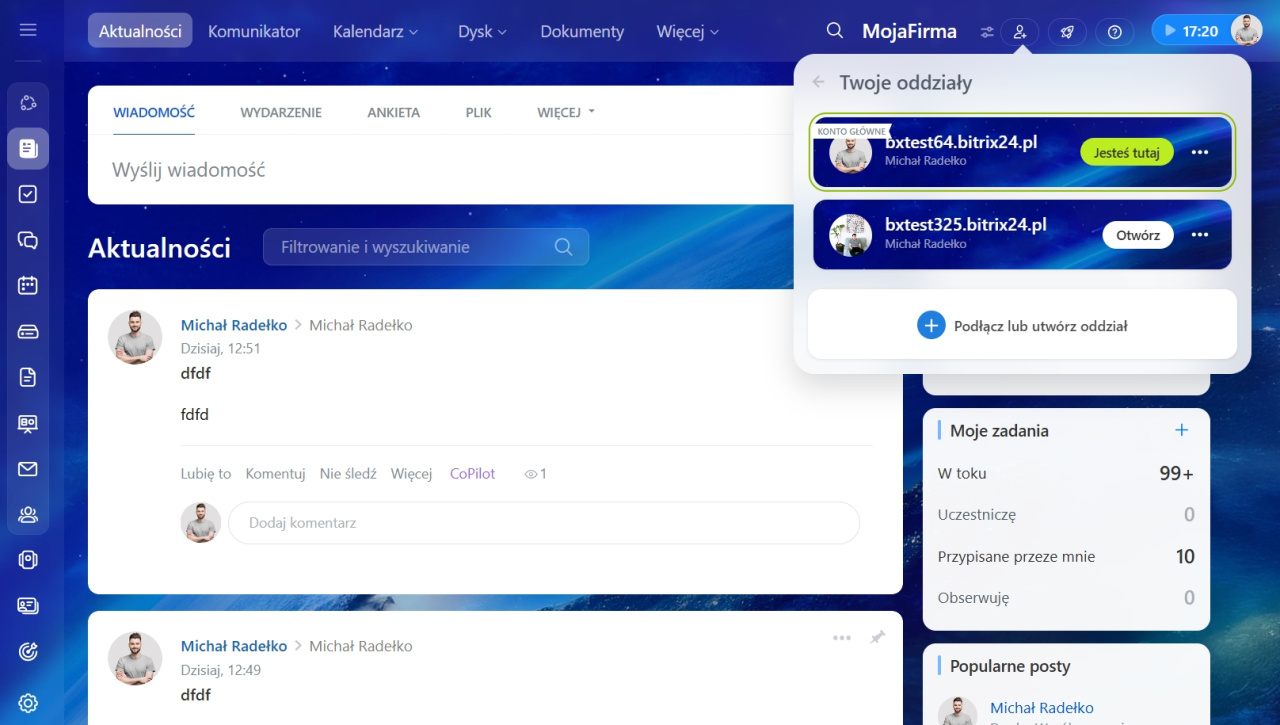The height and width of the screenshot is (725, 1280).
Task: Open the hamburger menu in top left
Action: (x=28, y=30)
